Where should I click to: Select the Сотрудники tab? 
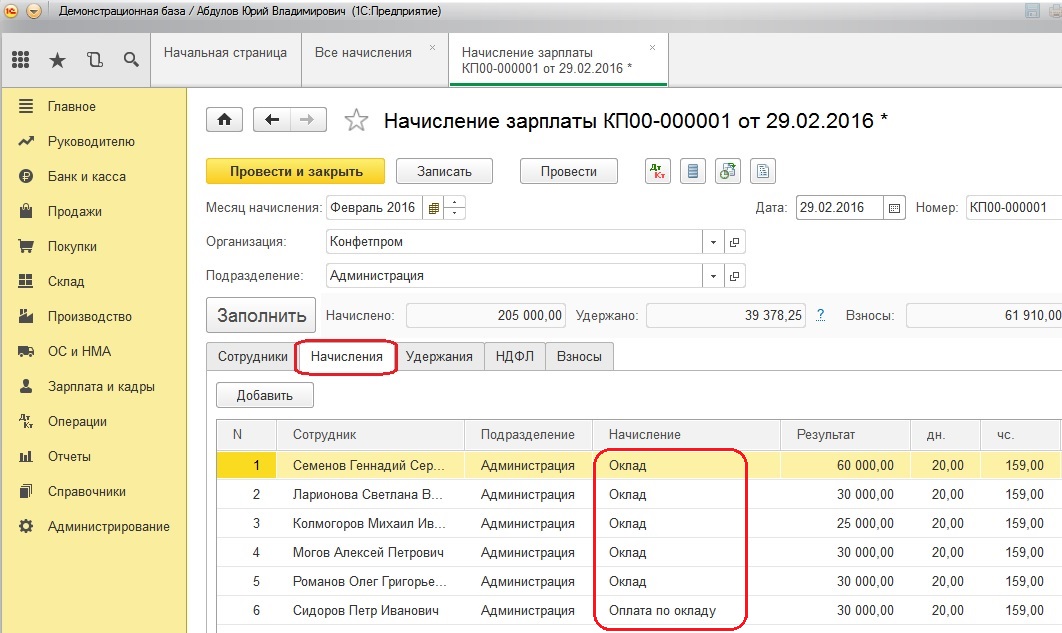coord(253,357)
